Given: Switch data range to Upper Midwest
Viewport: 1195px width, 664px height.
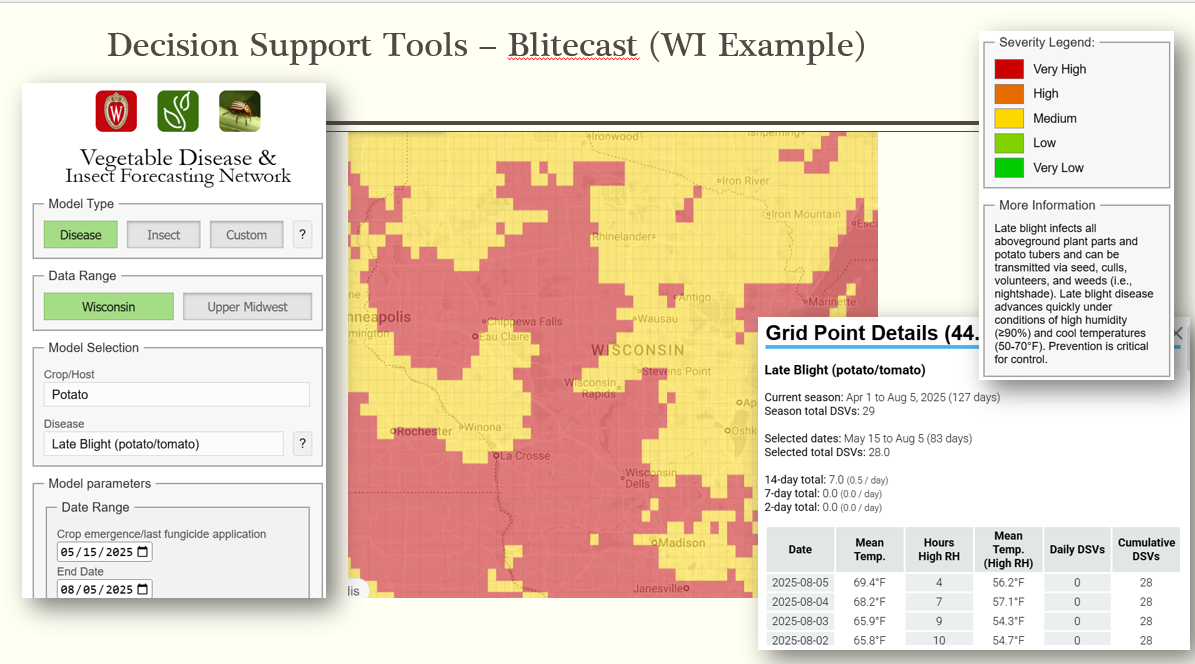Looking at the screenshot, I should point(247,307).
